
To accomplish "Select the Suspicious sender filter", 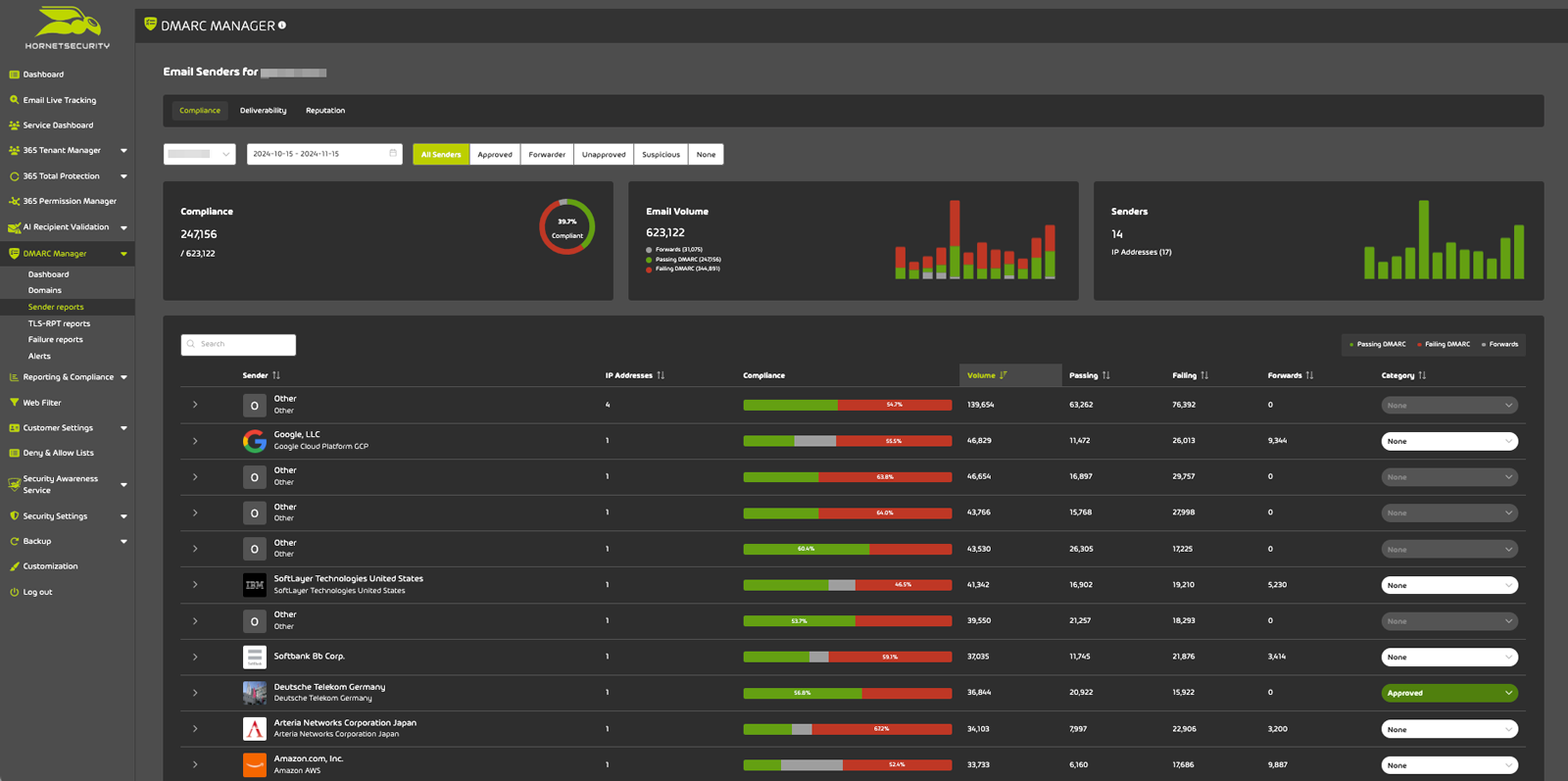I will click(x=661, y=155).
